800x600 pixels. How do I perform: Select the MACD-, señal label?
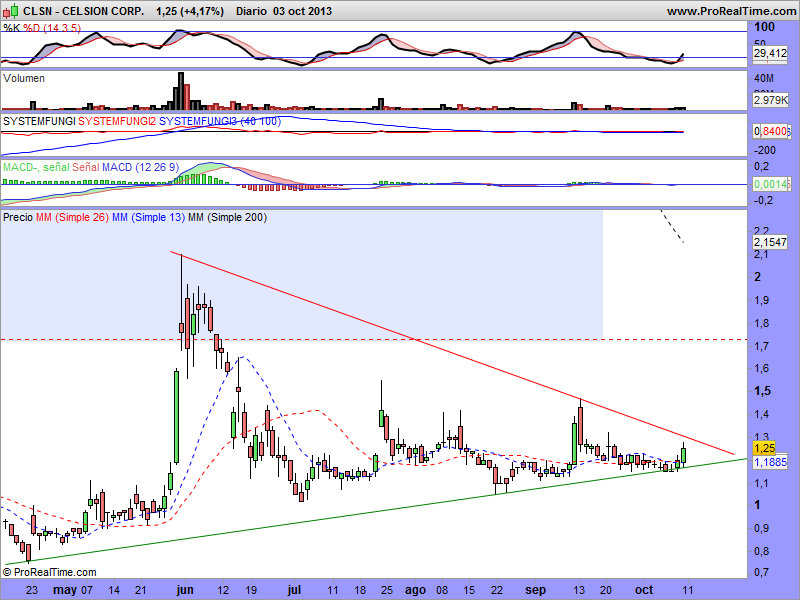36,167
